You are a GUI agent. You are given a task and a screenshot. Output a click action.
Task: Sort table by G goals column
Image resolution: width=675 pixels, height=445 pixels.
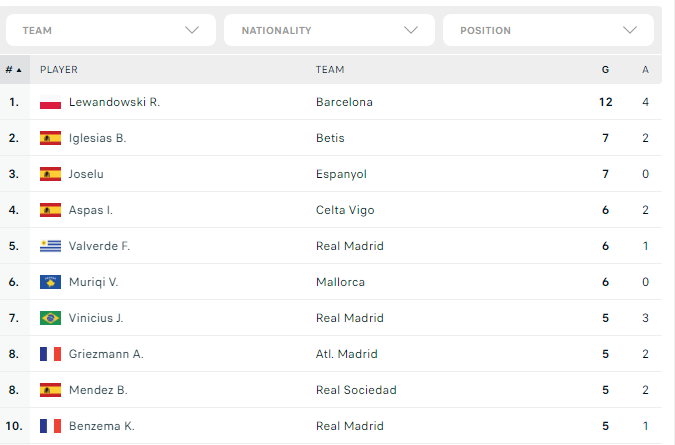605,70
